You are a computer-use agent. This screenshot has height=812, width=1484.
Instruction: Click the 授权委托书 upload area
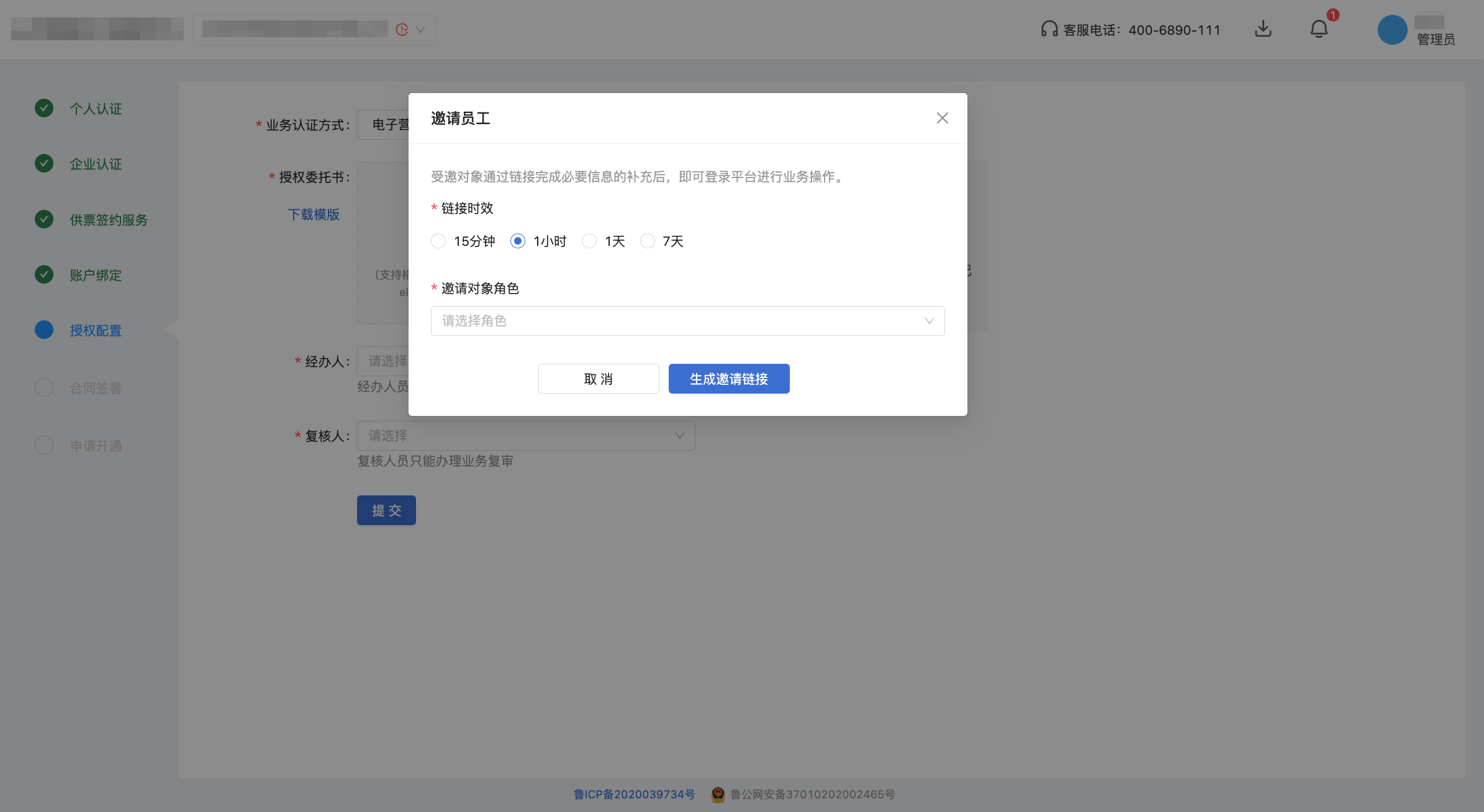(382, 243)
